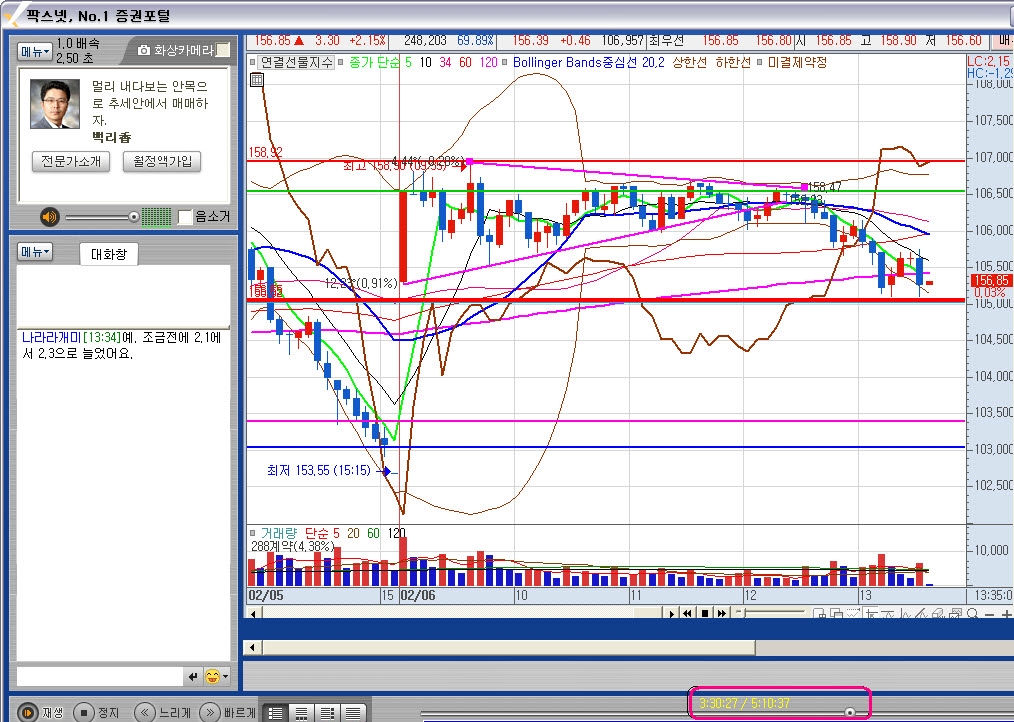Open the 메뉴 dropdown beside 대화창
1014x722 pixels.
(x=34, y=252)
